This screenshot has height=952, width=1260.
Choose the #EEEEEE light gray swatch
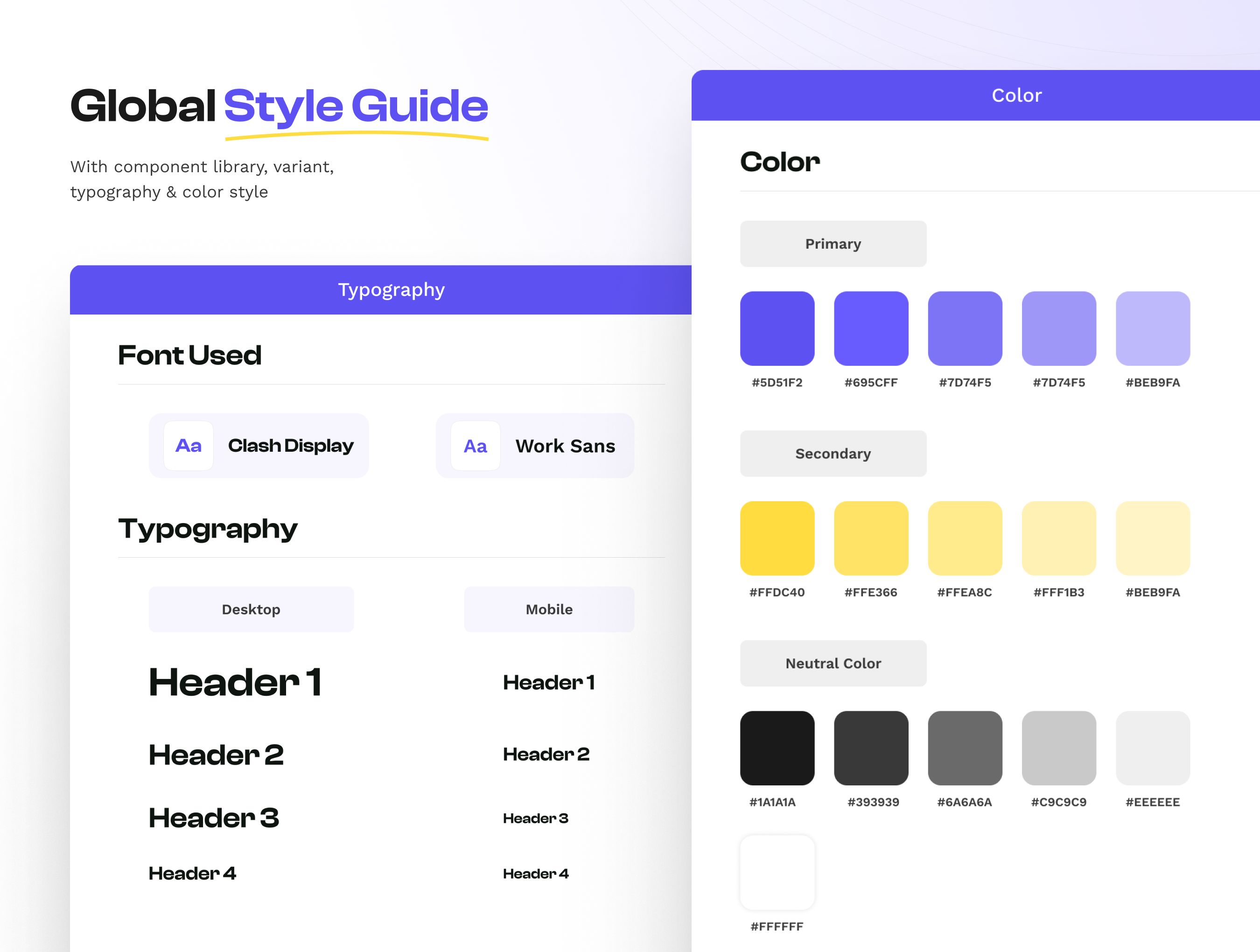pyautogui.click(x=1152, y=748)
